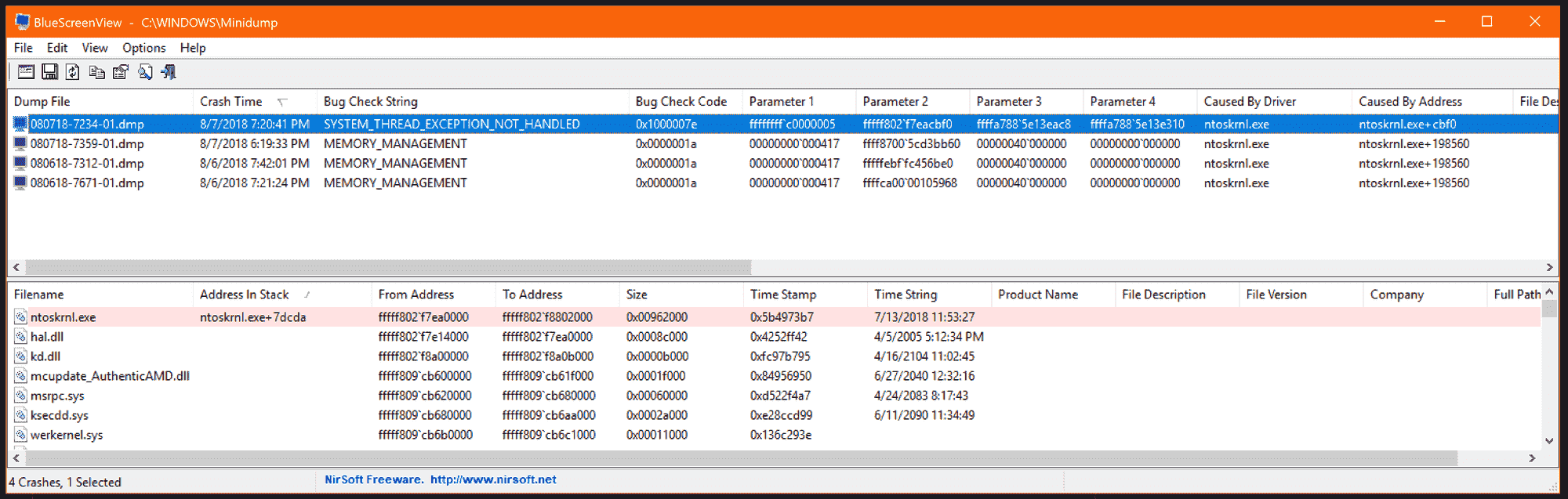Click hal.dll time string 4/5/2005 5:12:34 PM
This screenshot has height=499, width=1568.
pos(929,337)
